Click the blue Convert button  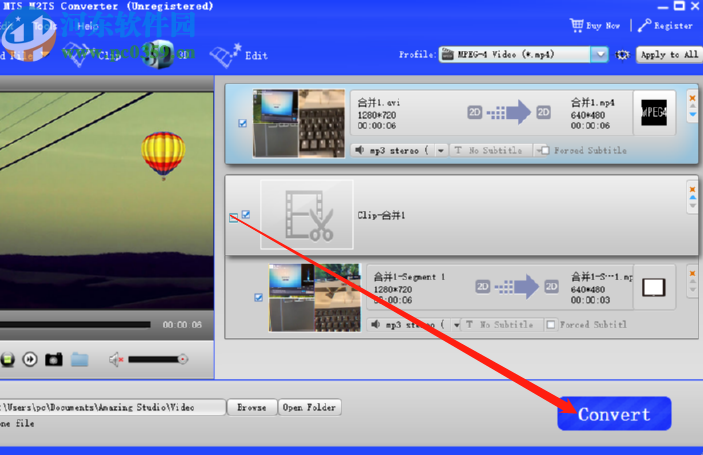tap(614, 414)
